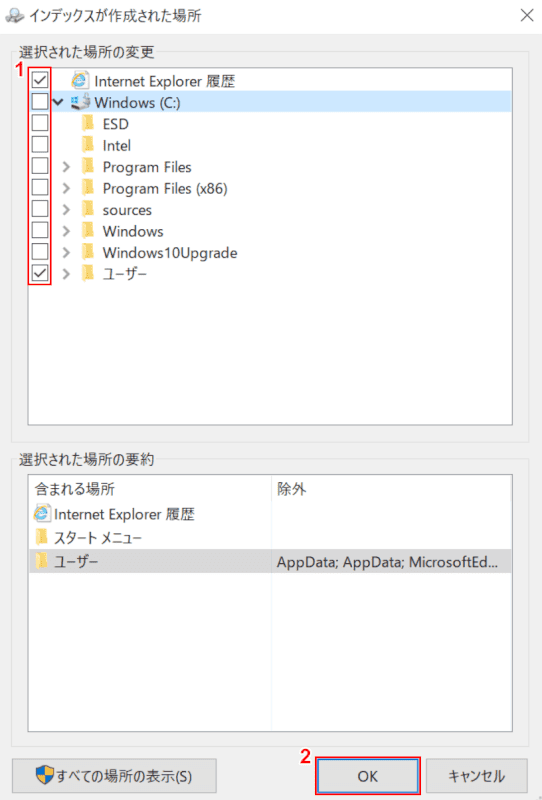
Task: Click the Program Files (x86) folder icon
Action: (x=89, y=188)
